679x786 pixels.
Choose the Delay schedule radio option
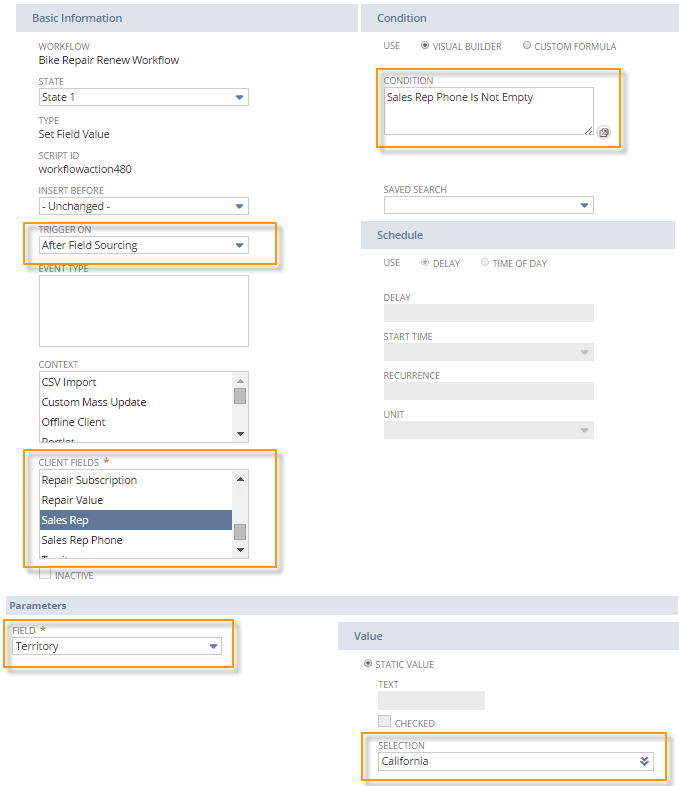[x=425, y=263]
